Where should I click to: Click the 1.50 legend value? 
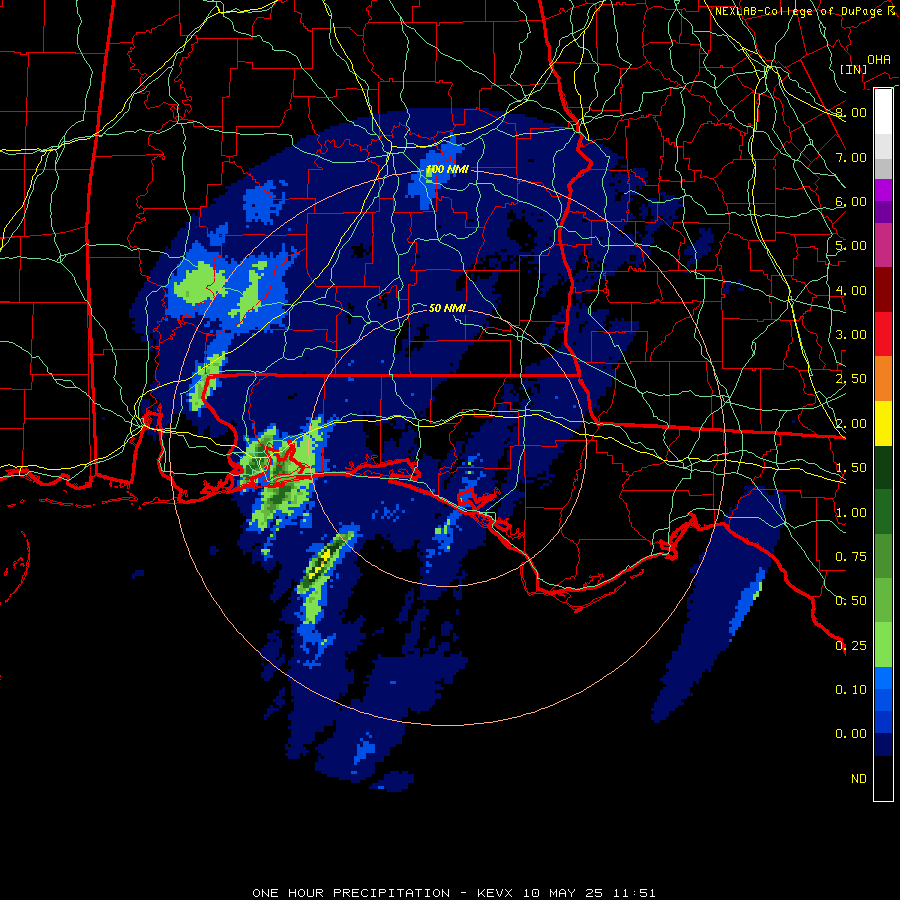pyautogui.click(x=851, y=468)
